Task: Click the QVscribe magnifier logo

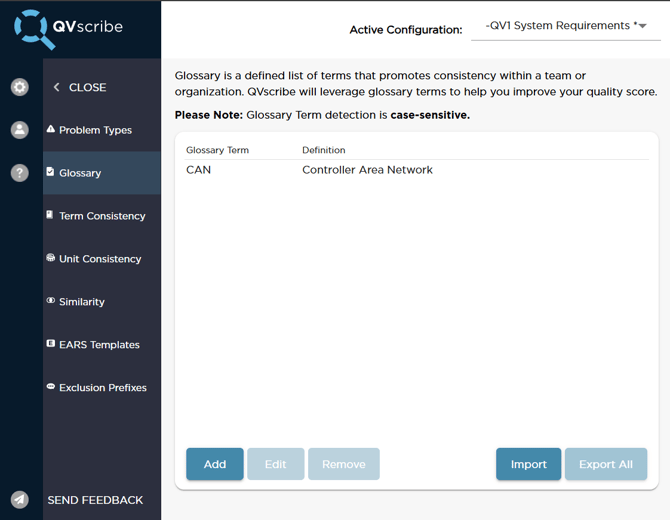Action: pos(35,29)
